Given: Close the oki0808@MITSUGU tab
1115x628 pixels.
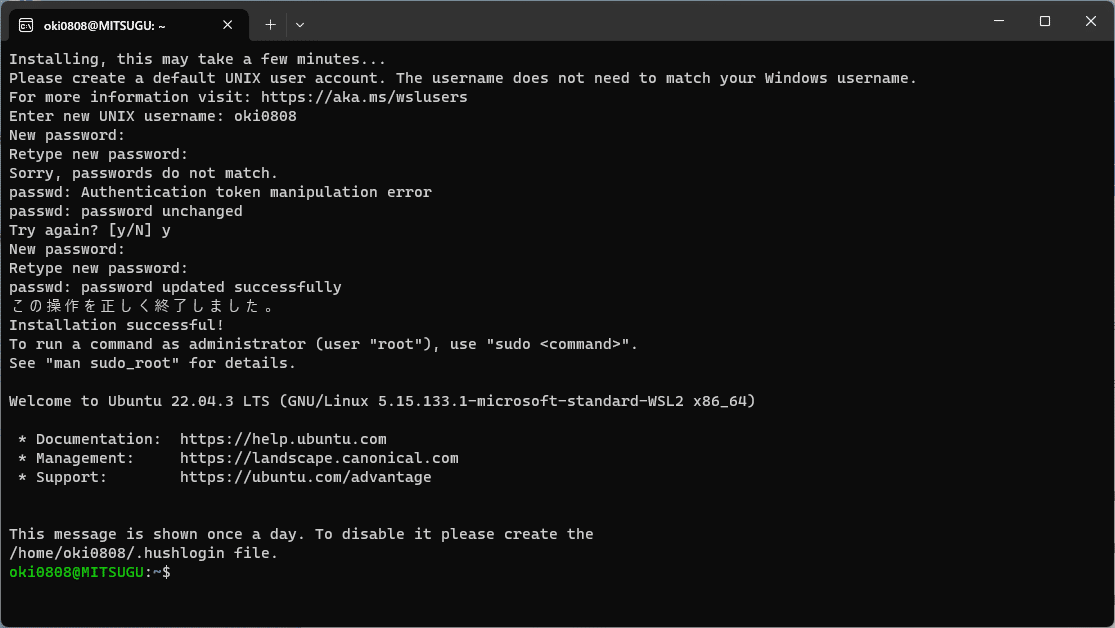Looking at the screenshot, I should (228, 25).
